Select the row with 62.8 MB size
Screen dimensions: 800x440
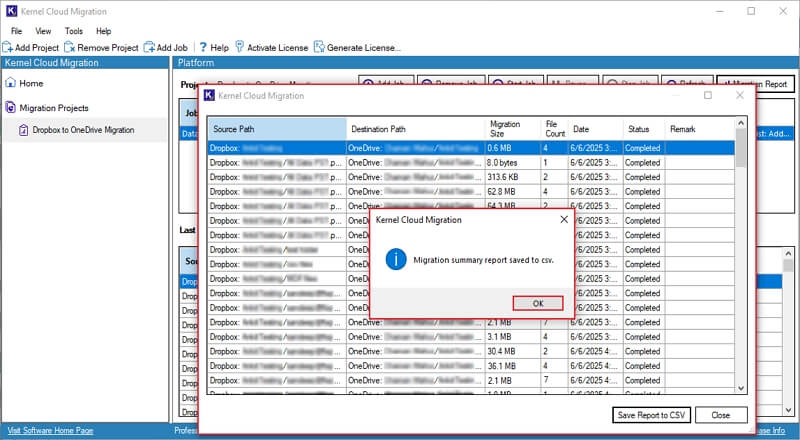point(471,191)
